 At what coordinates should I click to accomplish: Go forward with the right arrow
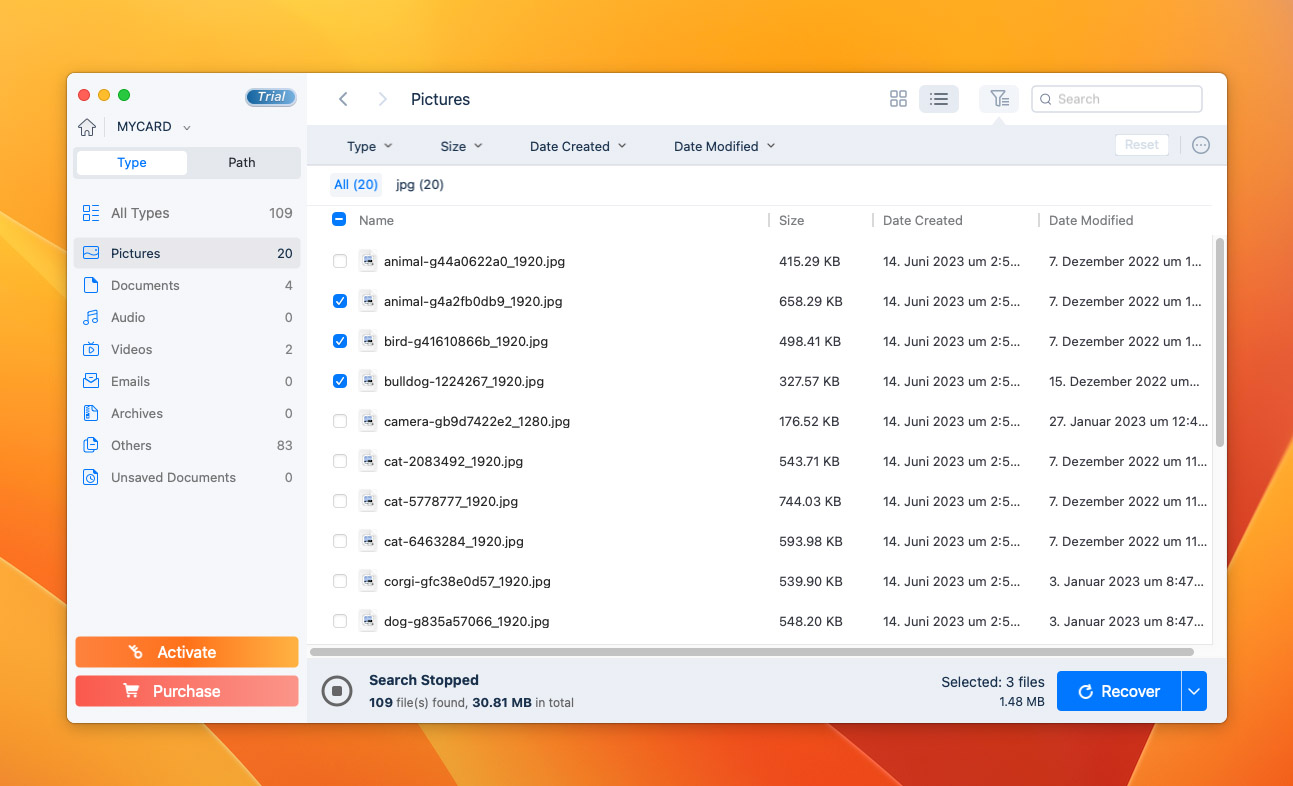pos(382,99)
